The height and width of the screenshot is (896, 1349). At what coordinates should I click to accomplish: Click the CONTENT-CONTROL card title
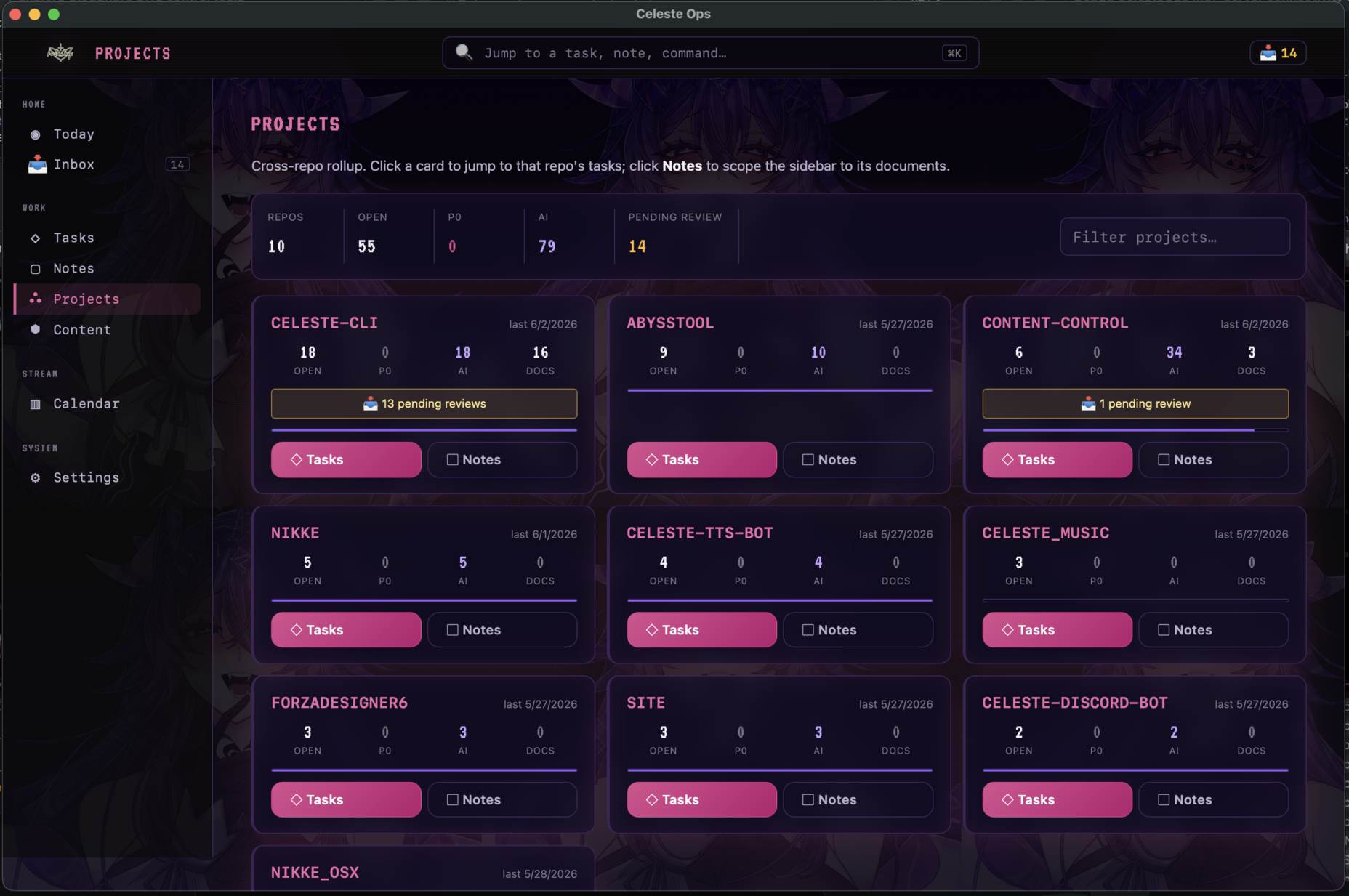1055,323
